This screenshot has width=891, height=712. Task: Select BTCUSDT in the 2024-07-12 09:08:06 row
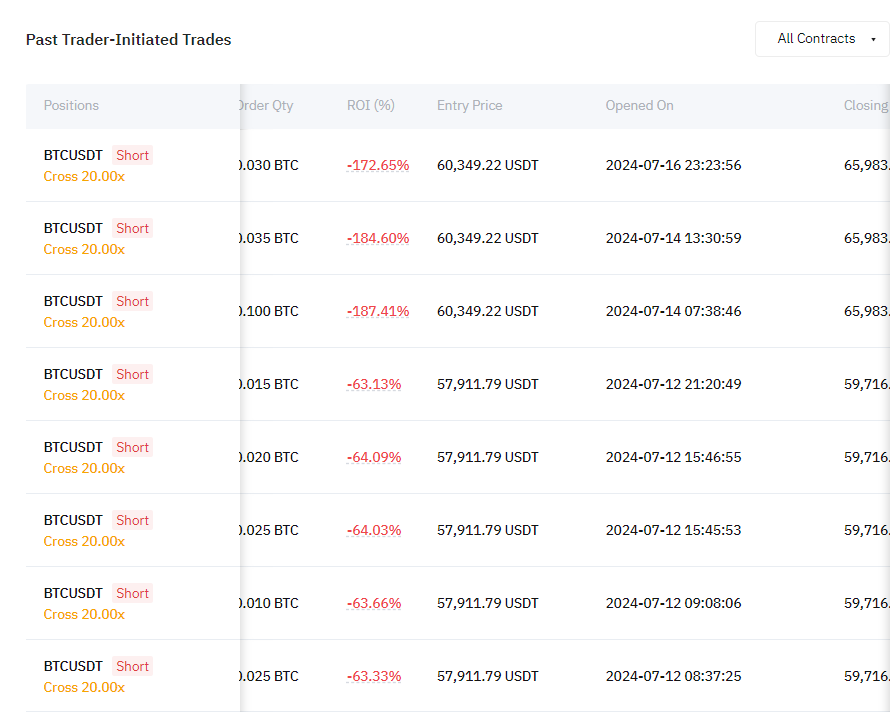point(73,593)
